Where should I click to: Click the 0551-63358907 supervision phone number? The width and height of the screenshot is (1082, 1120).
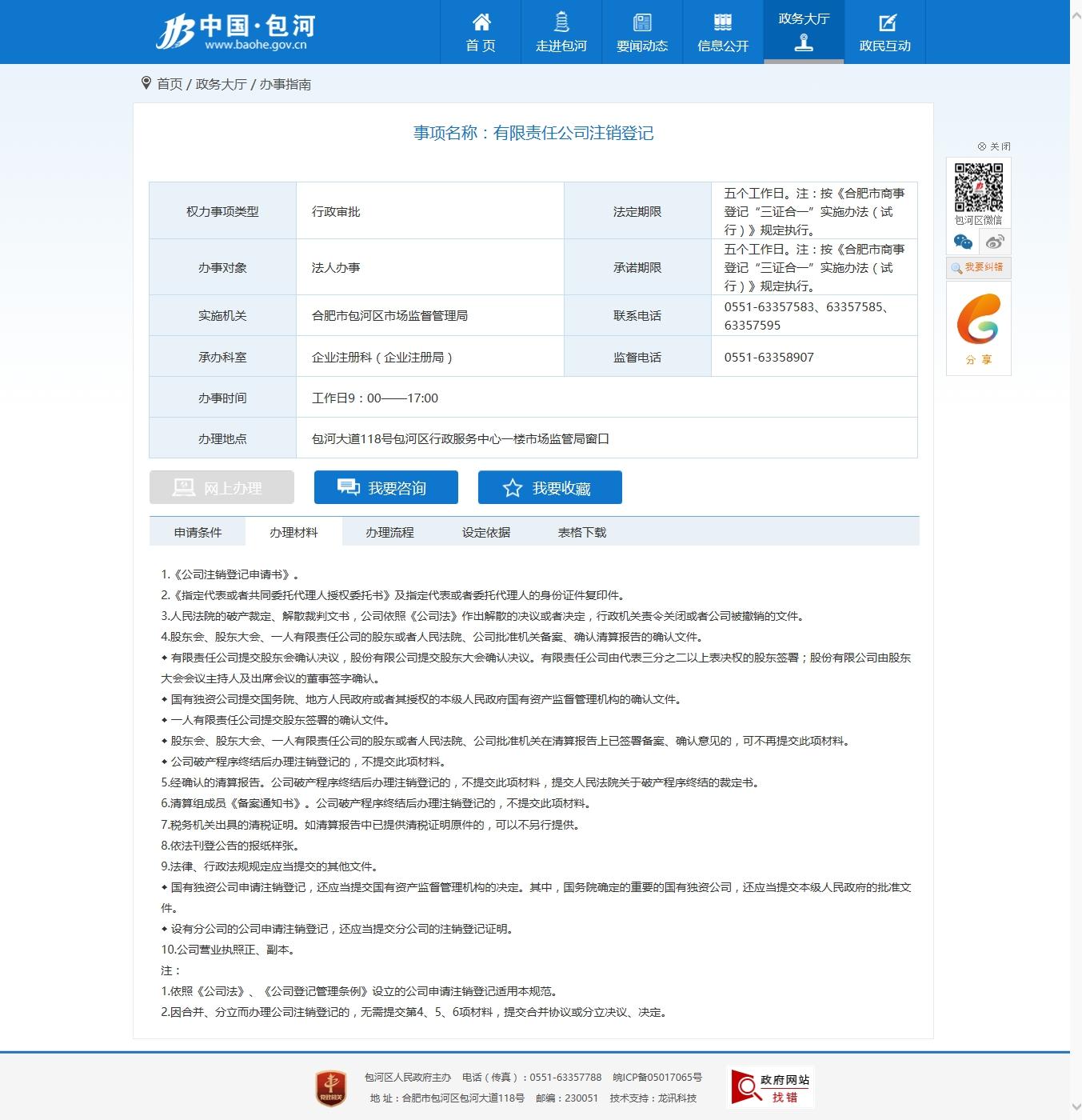(x=769, y=357)
